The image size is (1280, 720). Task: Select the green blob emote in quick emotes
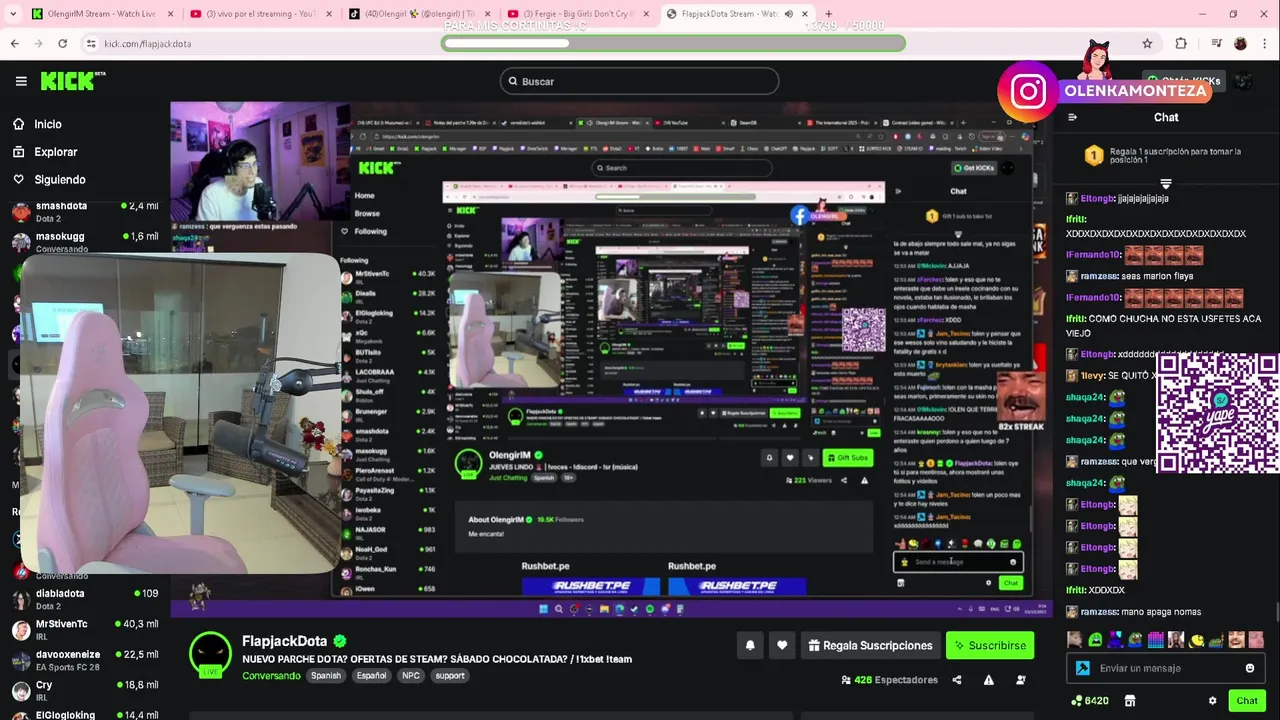click(x=1095, y=640)
